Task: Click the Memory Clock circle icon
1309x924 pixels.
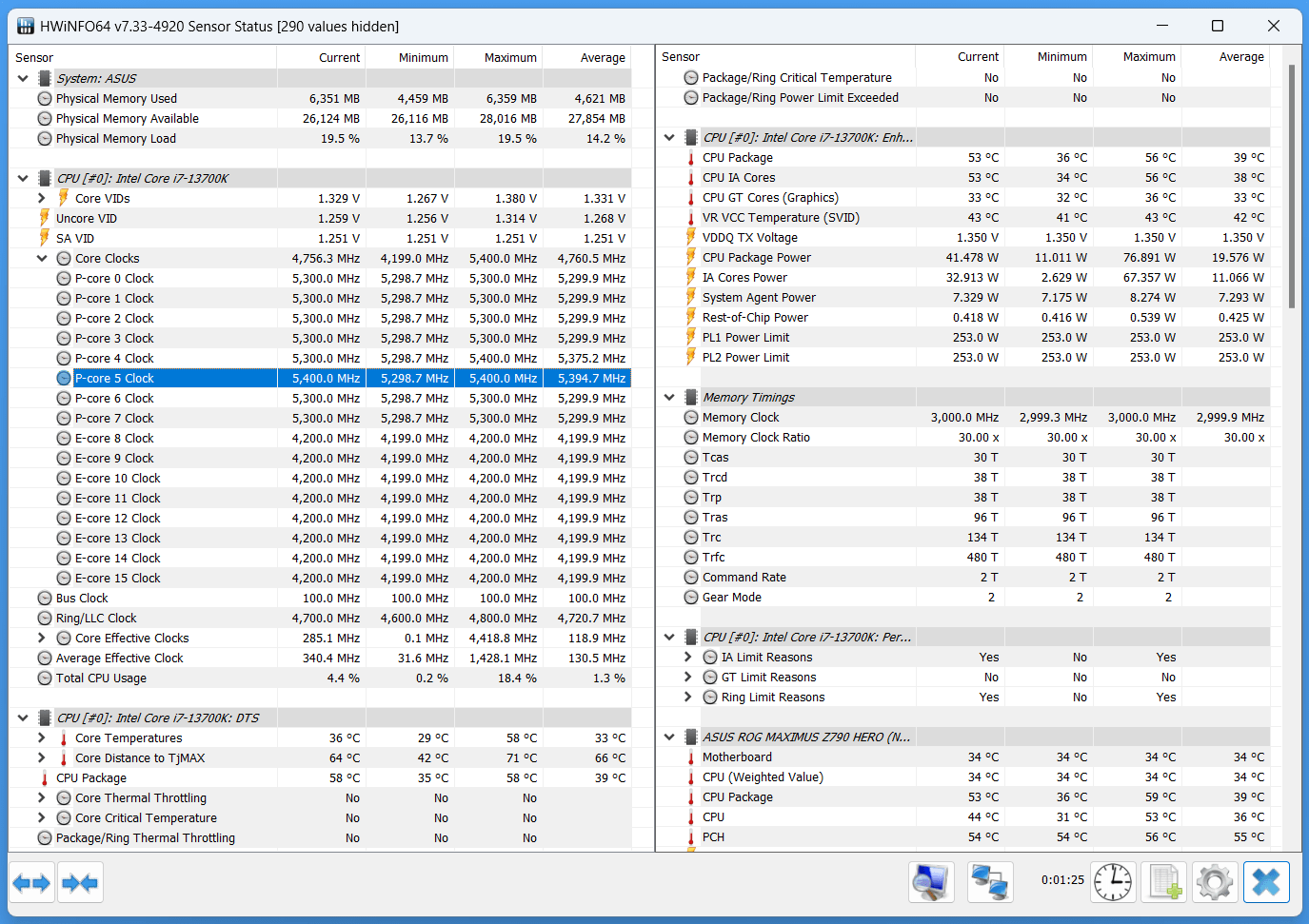Action: [x=691, y=417]
